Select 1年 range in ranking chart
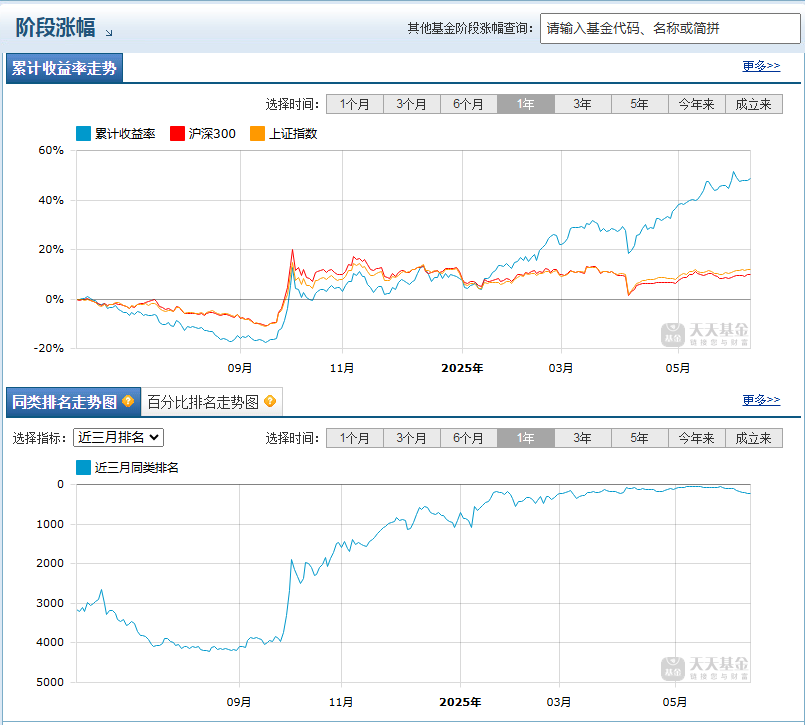The width and height of the screenshot is (805, 725). click(526, 438)
